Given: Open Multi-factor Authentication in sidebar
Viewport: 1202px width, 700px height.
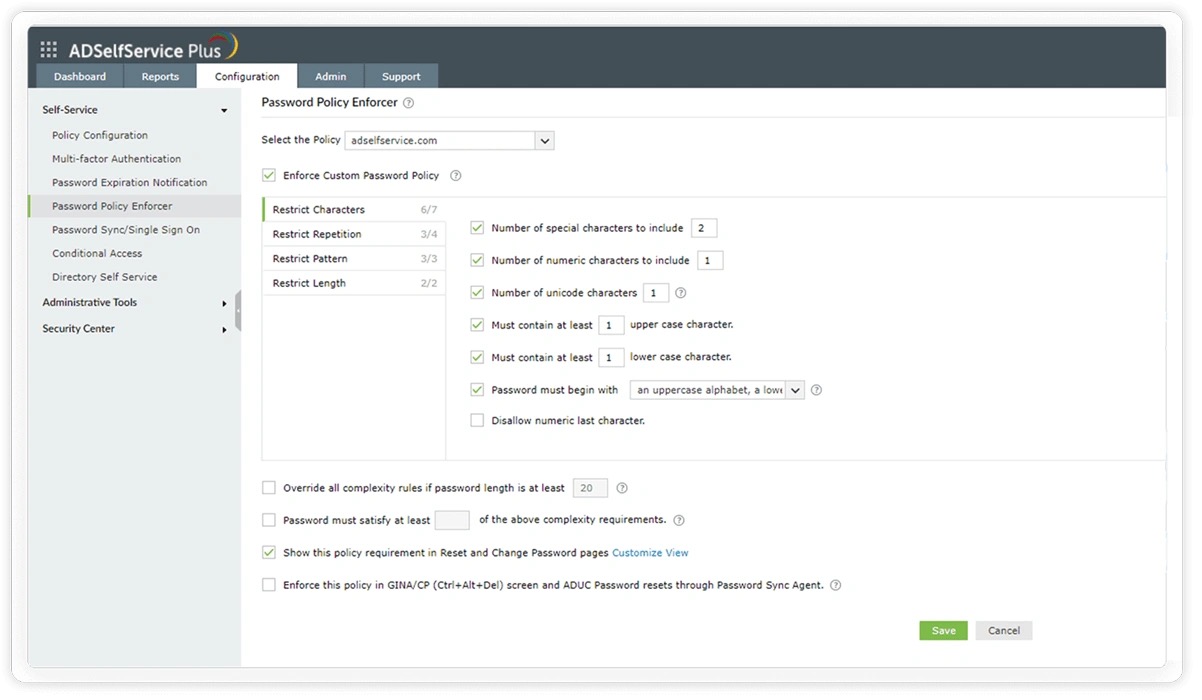Looking at the screenshot, I should tap(117, 159).
